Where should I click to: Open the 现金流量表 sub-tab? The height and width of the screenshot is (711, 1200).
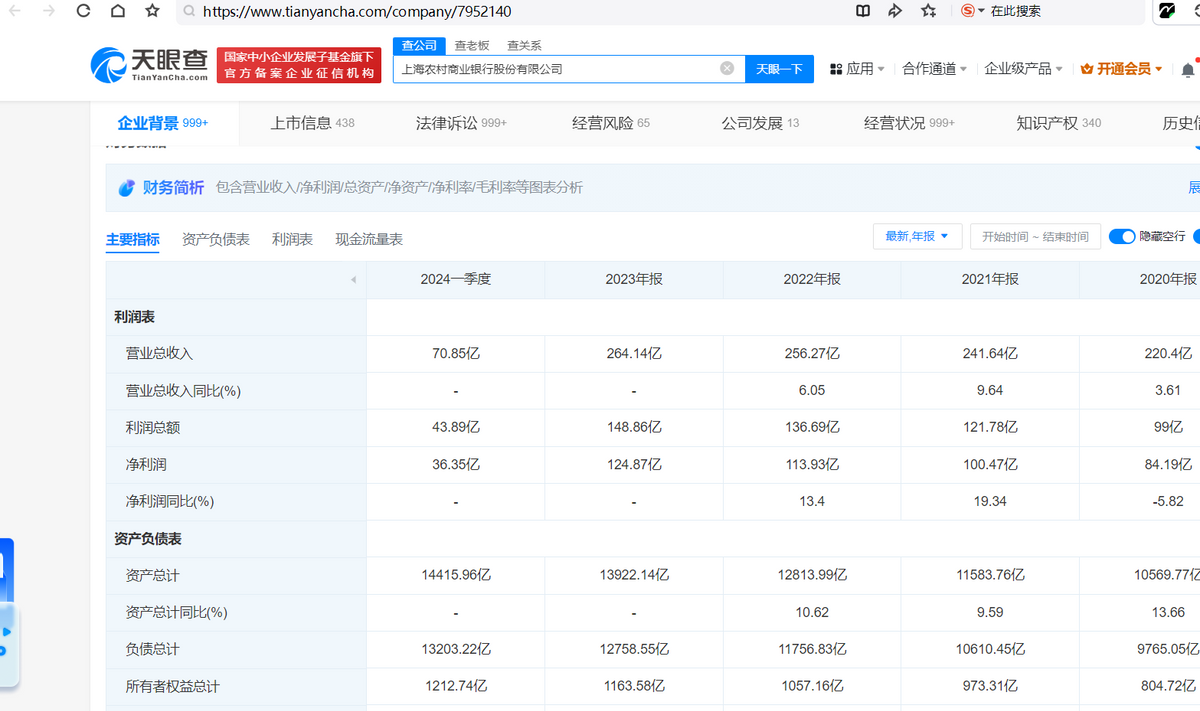pos(369,239)
